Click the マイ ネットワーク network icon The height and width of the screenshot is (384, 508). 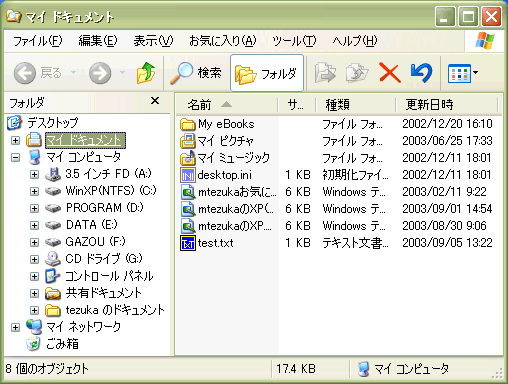[34, 327]
